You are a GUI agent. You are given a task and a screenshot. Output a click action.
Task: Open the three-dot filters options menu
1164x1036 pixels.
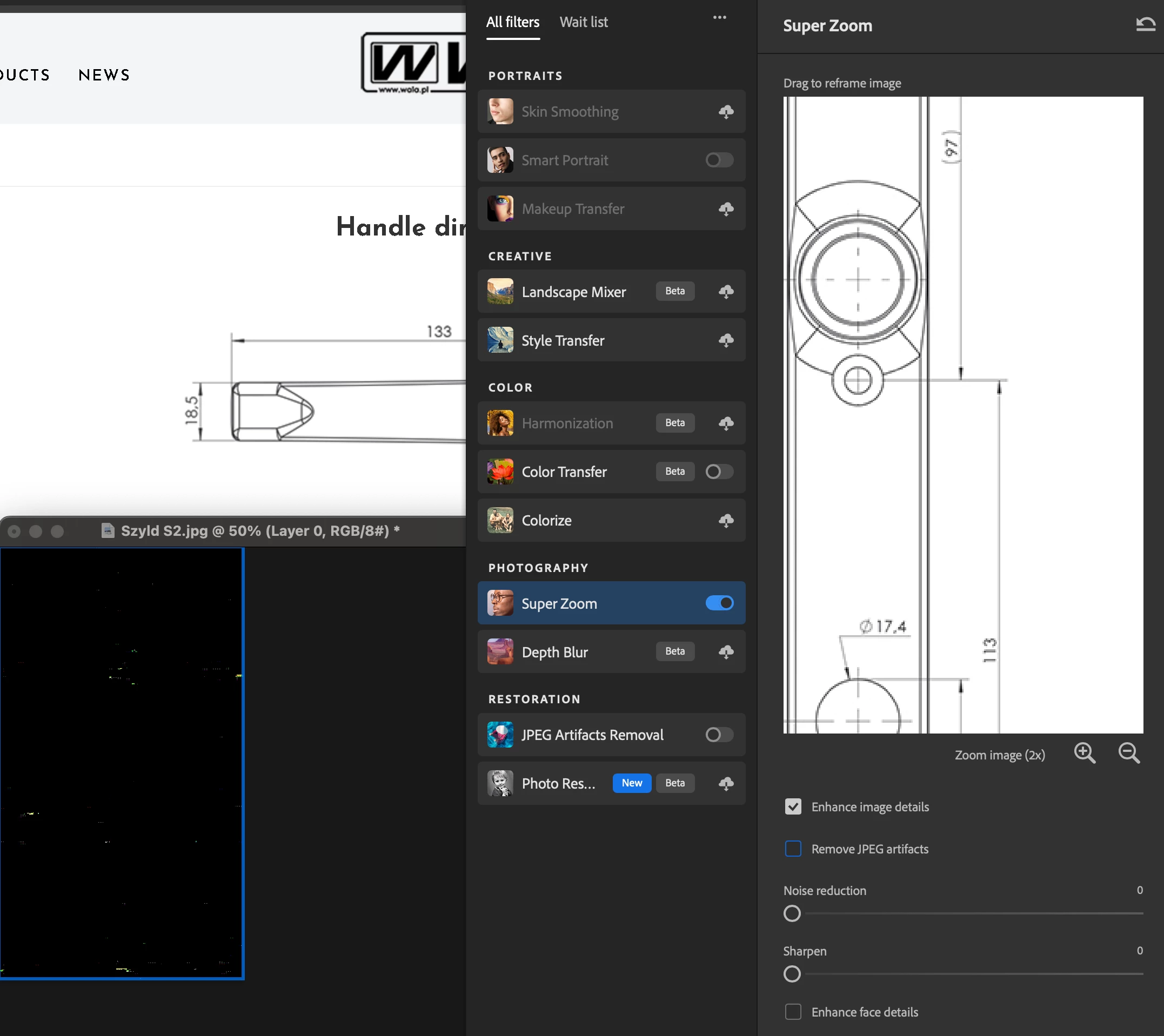tap(719, 18)
